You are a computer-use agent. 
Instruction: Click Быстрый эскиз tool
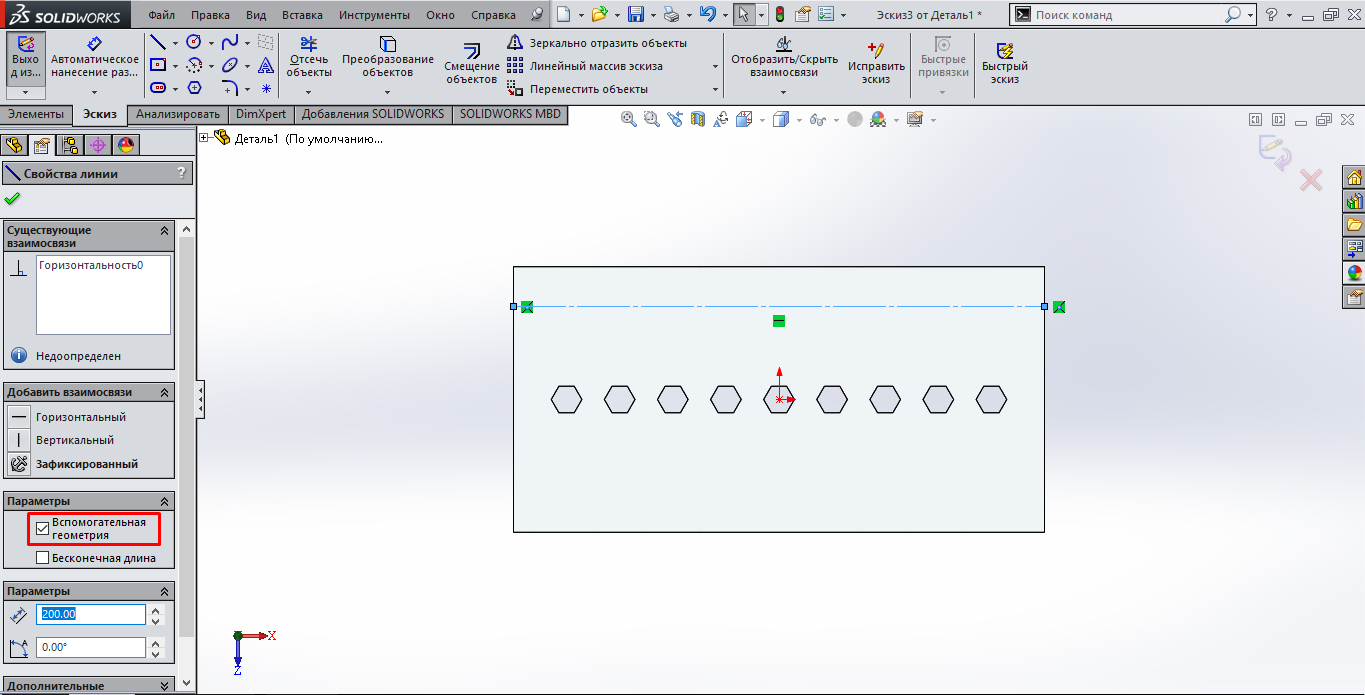1004,64
